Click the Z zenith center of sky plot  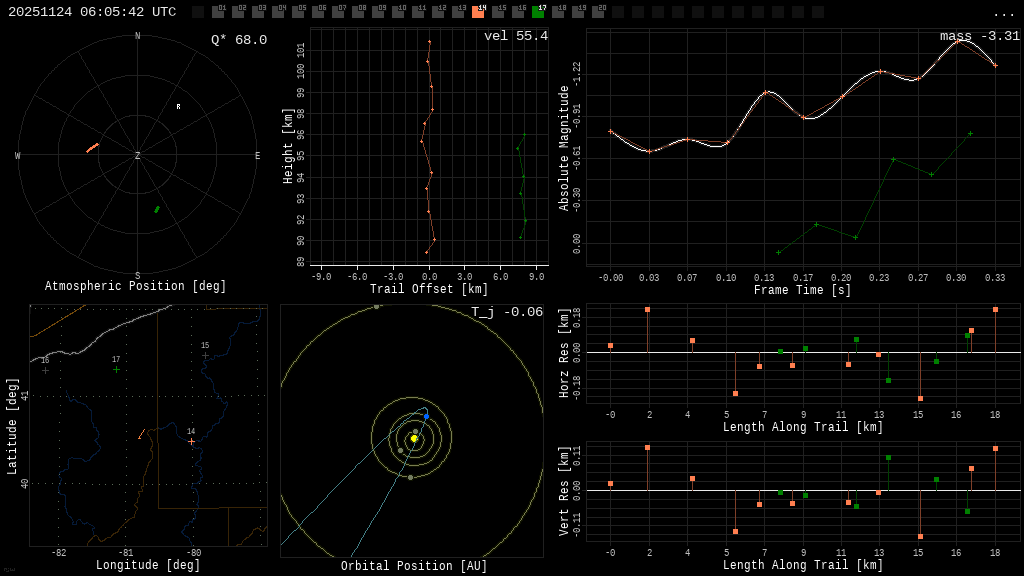tap(137, 155)
